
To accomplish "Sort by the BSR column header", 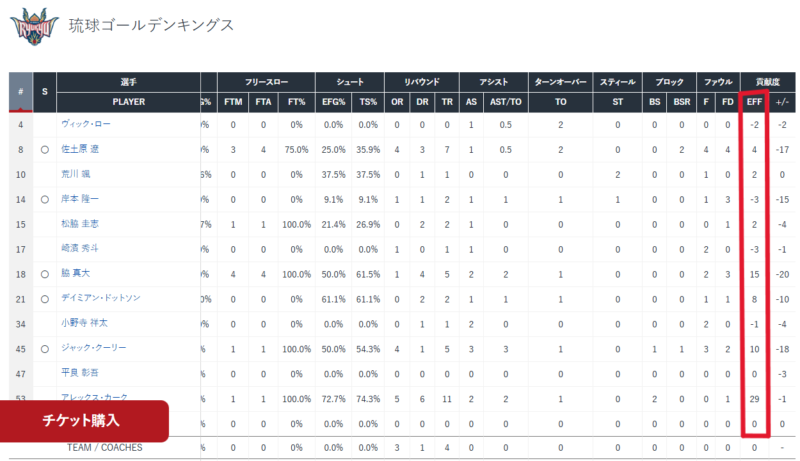I will [x=682, y=102].
